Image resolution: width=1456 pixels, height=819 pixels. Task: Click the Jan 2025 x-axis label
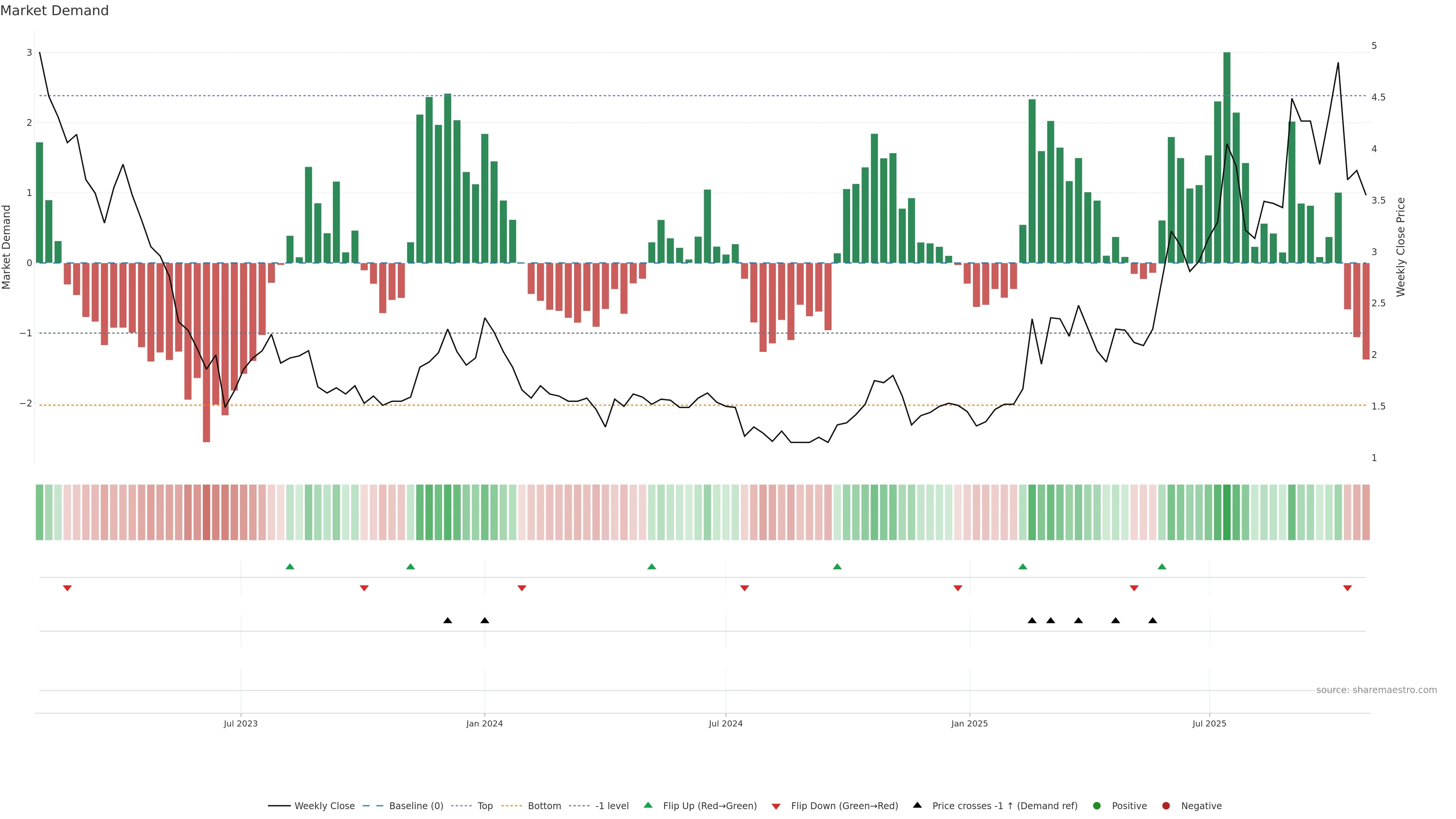click(970, 723)
